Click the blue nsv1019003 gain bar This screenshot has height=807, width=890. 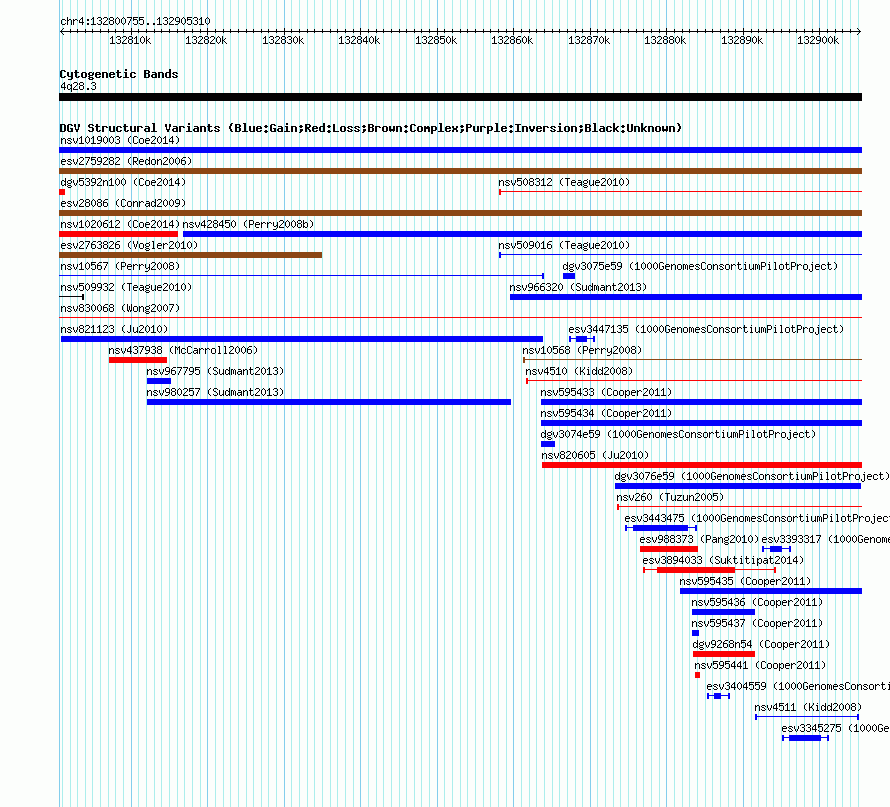point(460,150)
